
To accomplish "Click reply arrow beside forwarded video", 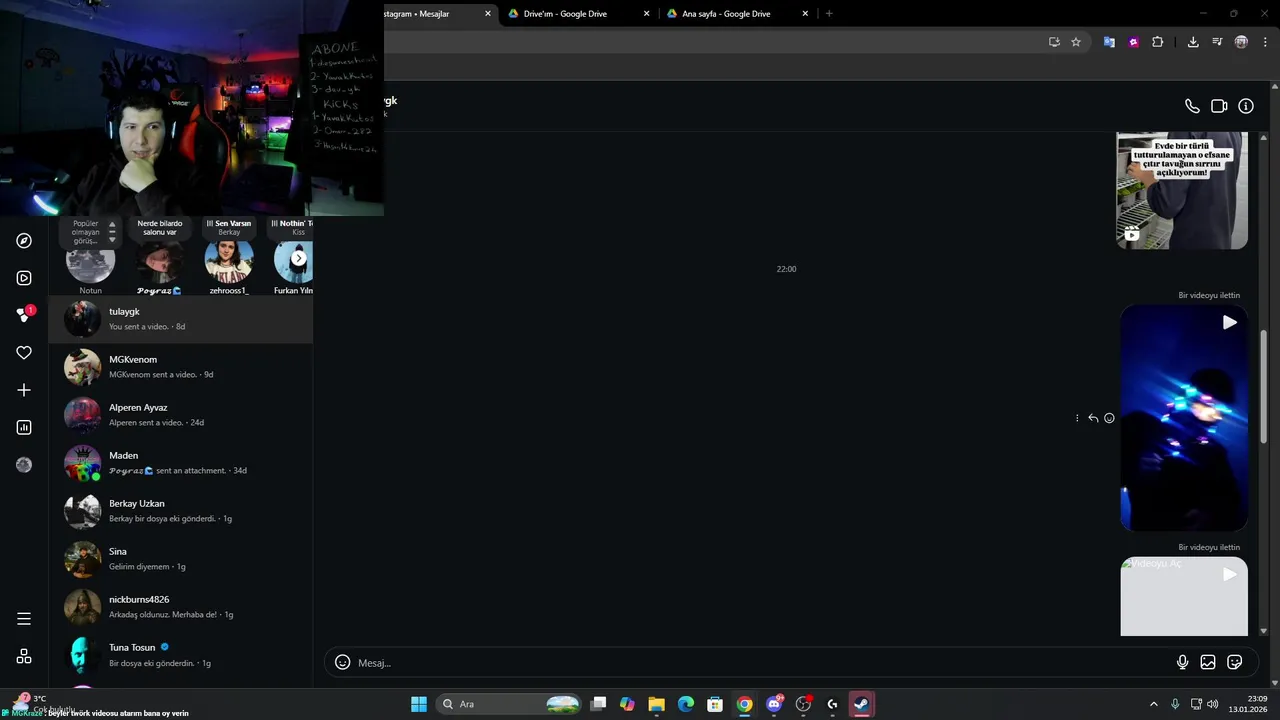I will click(x=1093, y=418).
